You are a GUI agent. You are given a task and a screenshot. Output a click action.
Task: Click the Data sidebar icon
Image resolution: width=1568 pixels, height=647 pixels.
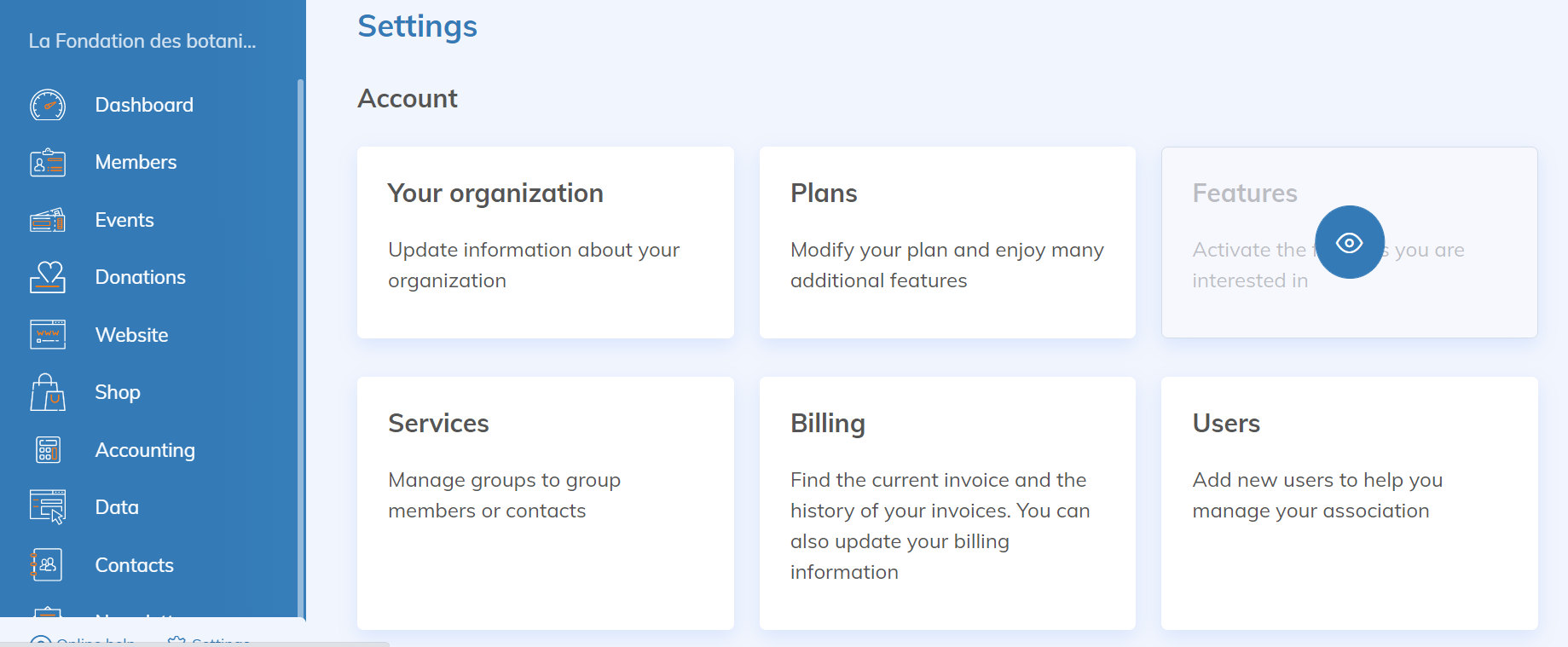pyautogui.click(x=48, y=507)
